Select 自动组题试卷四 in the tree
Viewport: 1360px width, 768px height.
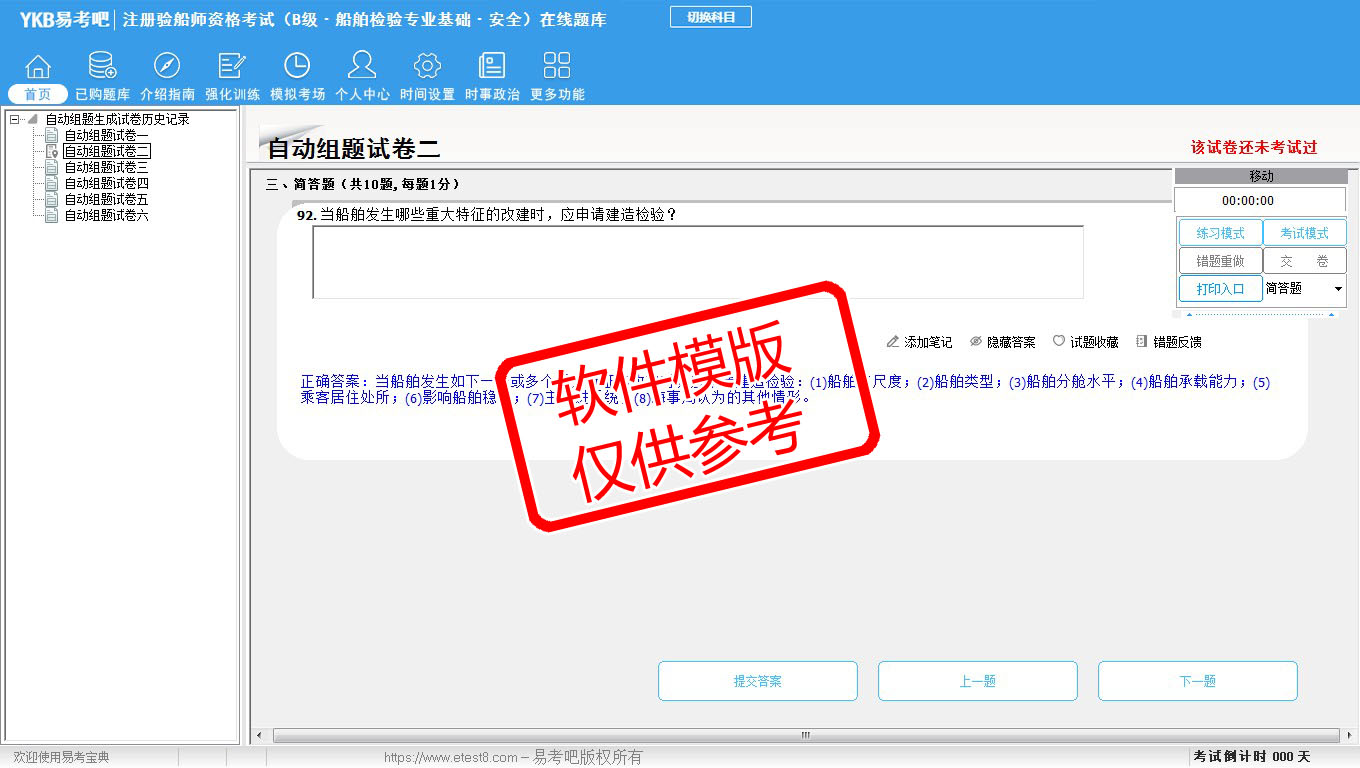106,184
